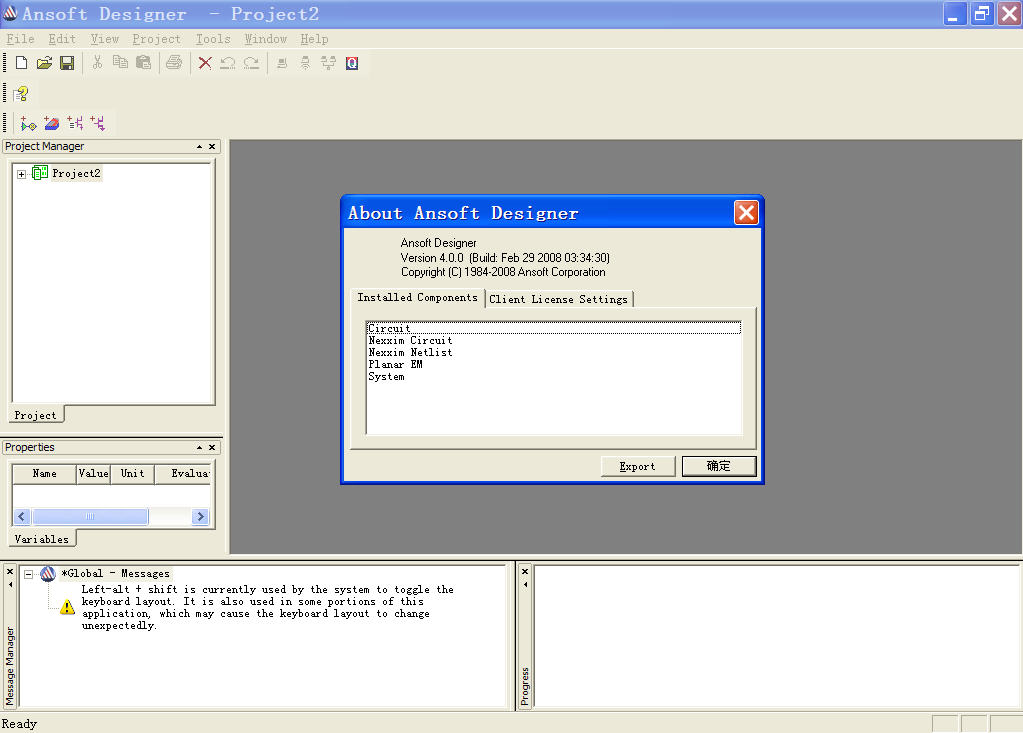Select the Project2 tree item label
The width and height of the screenshot is (1023, 733).
[76, 173]
